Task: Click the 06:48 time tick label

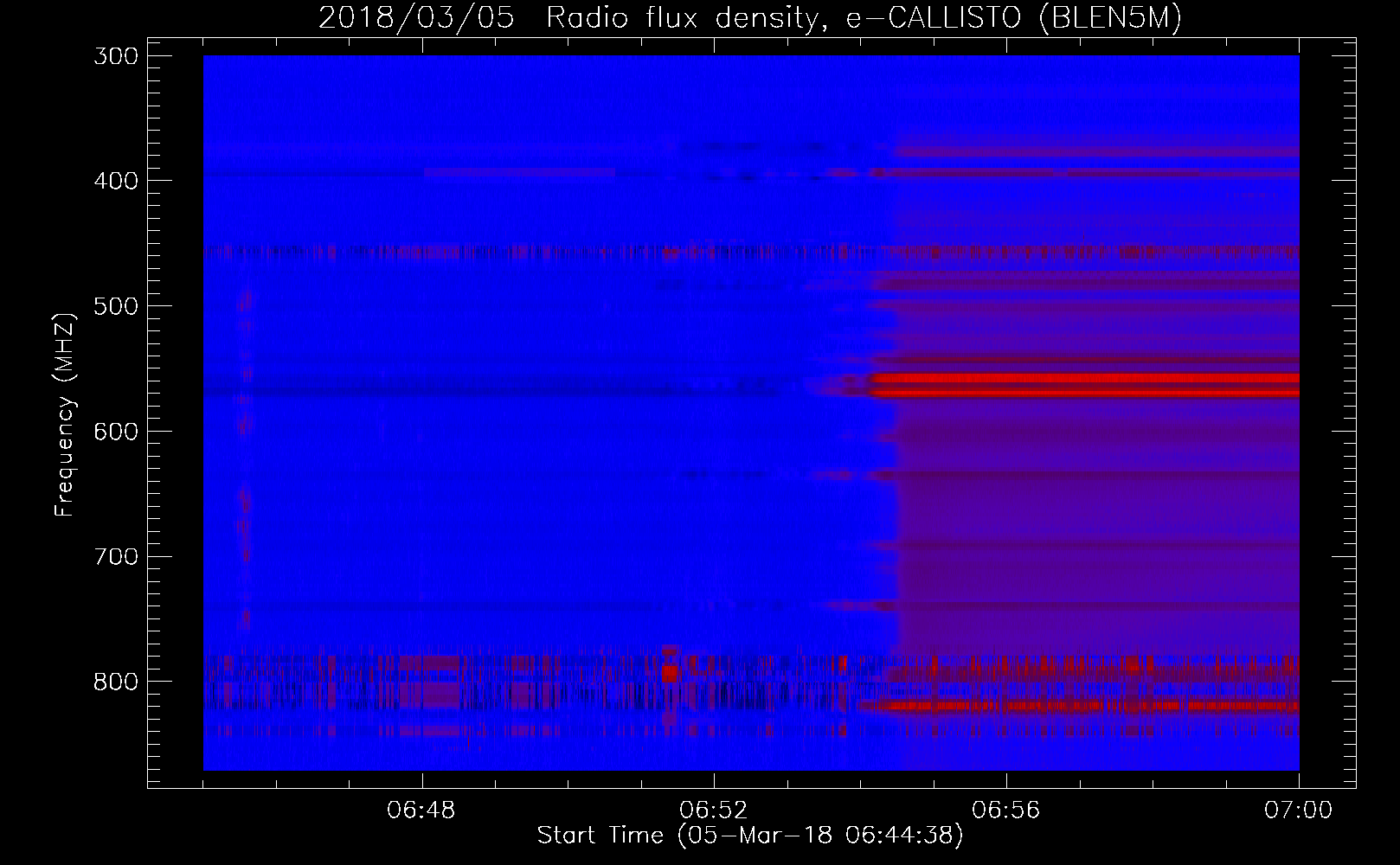Action: click(x=422, y=811)
